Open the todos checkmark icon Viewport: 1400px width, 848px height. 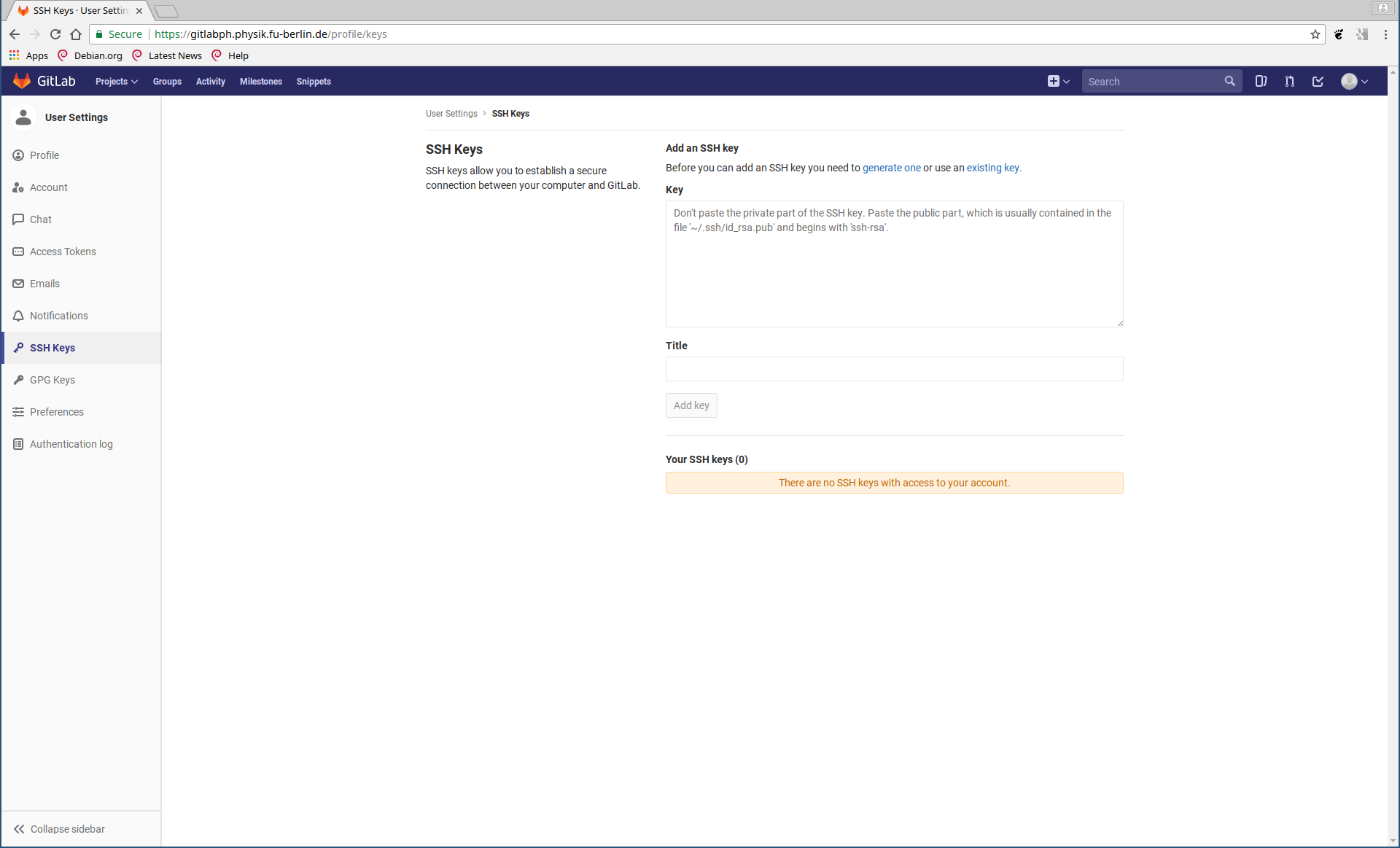click(x=1318, y=81)
